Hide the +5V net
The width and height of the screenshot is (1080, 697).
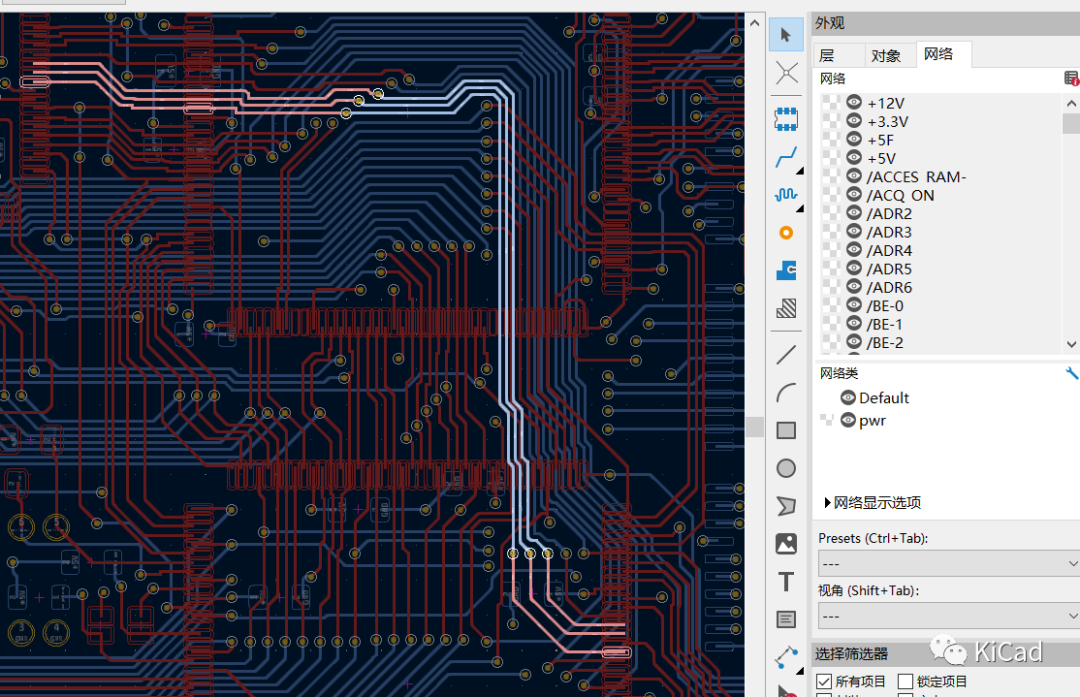click(x=854, y=158)
